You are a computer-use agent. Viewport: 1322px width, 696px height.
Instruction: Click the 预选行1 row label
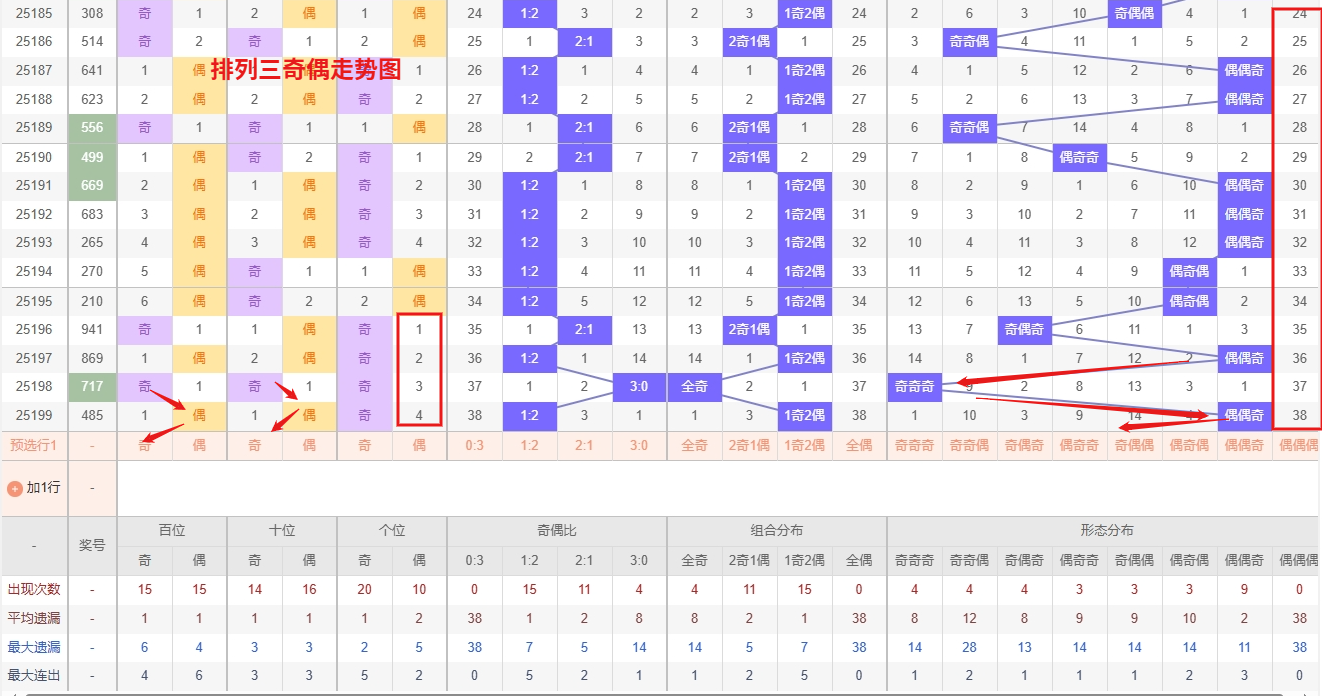34,446
